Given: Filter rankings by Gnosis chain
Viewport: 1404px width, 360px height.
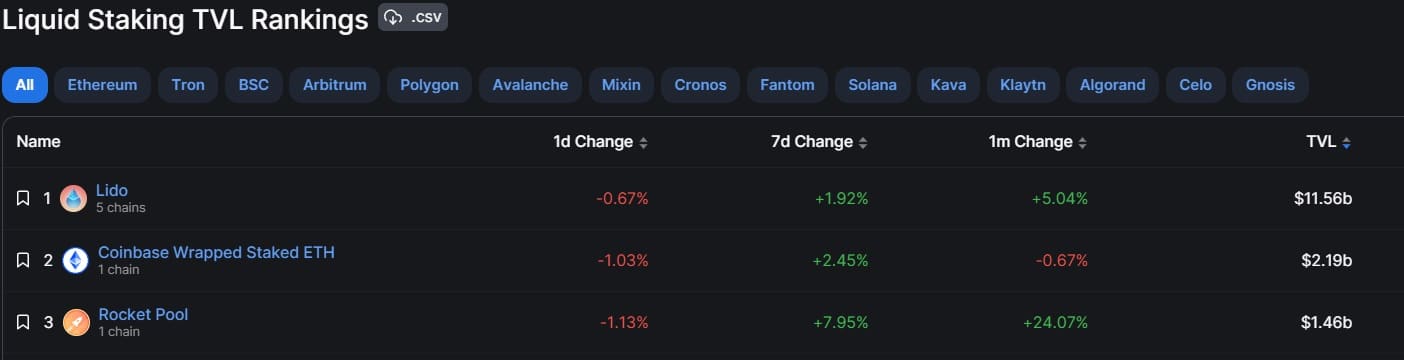Looking at the screenshot, I should coord(1270,85).
